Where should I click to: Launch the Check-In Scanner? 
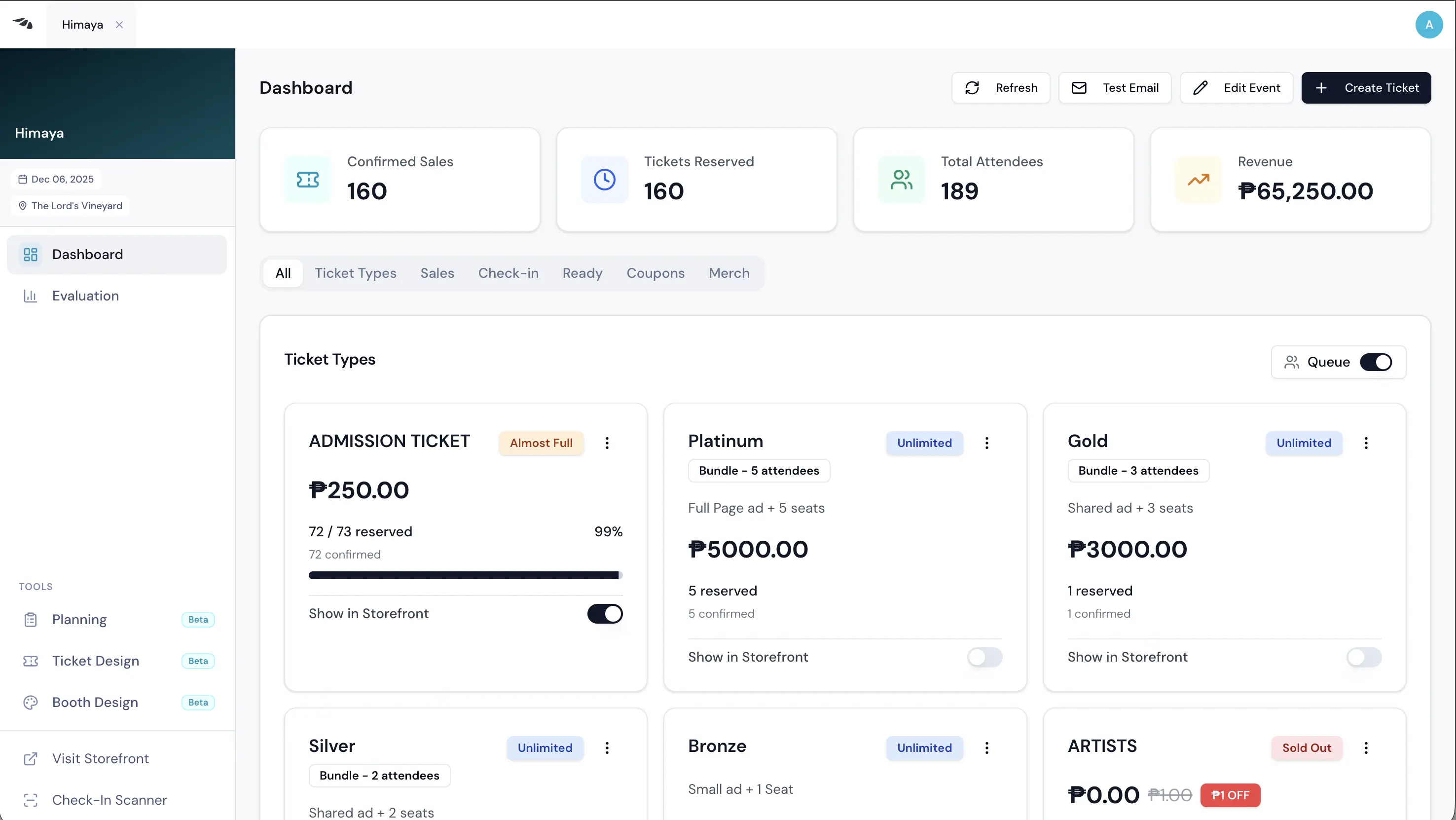click(109, 799)
